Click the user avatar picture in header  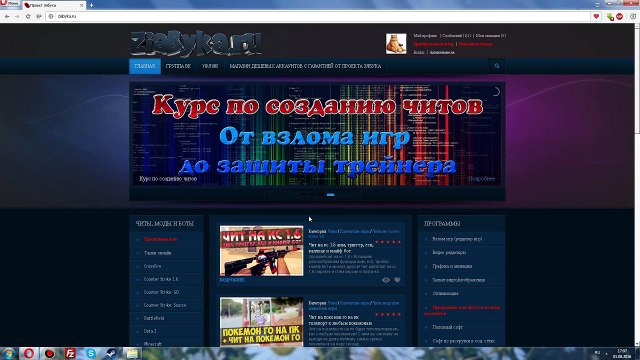396,44
